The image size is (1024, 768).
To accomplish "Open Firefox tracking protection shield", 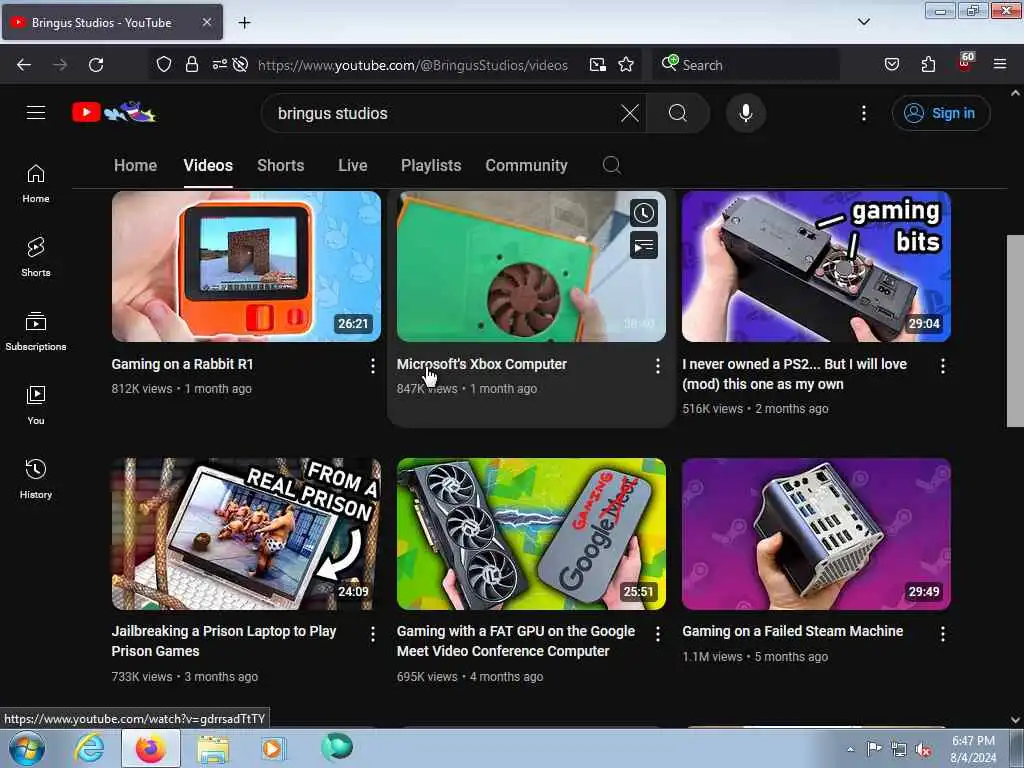I will click(x=163, y=65).
